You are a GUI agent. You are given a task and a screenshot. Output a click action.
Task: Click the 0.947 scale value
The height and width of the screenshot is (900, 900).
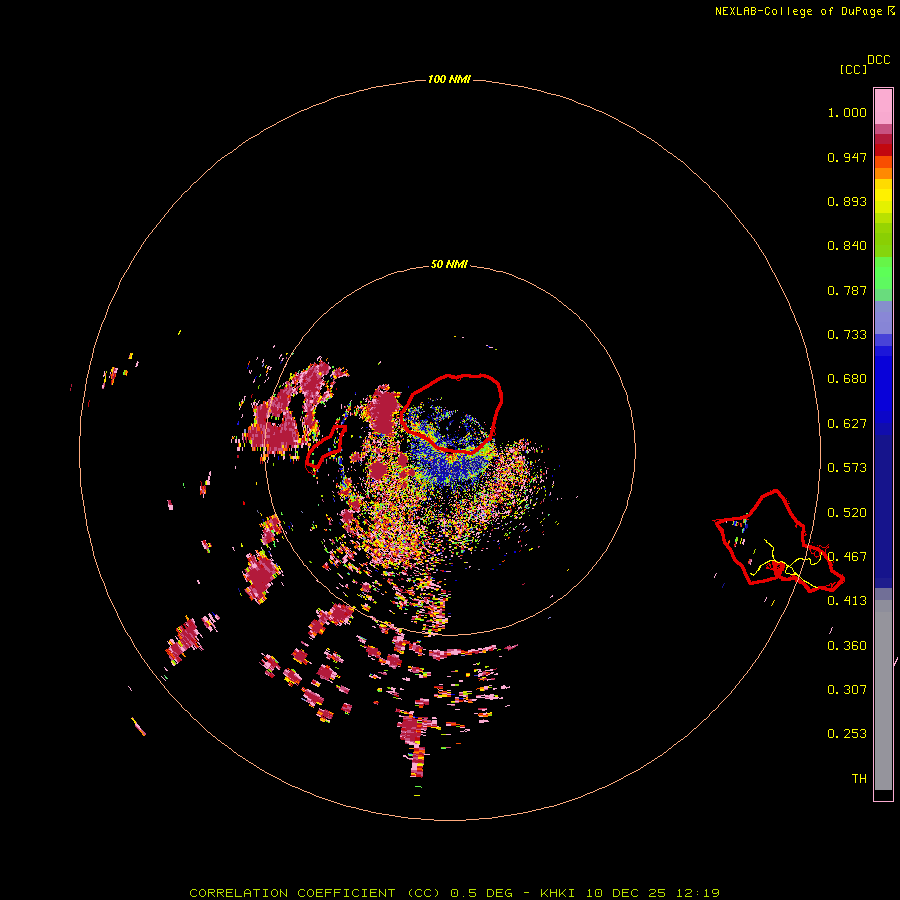[847, 157]
